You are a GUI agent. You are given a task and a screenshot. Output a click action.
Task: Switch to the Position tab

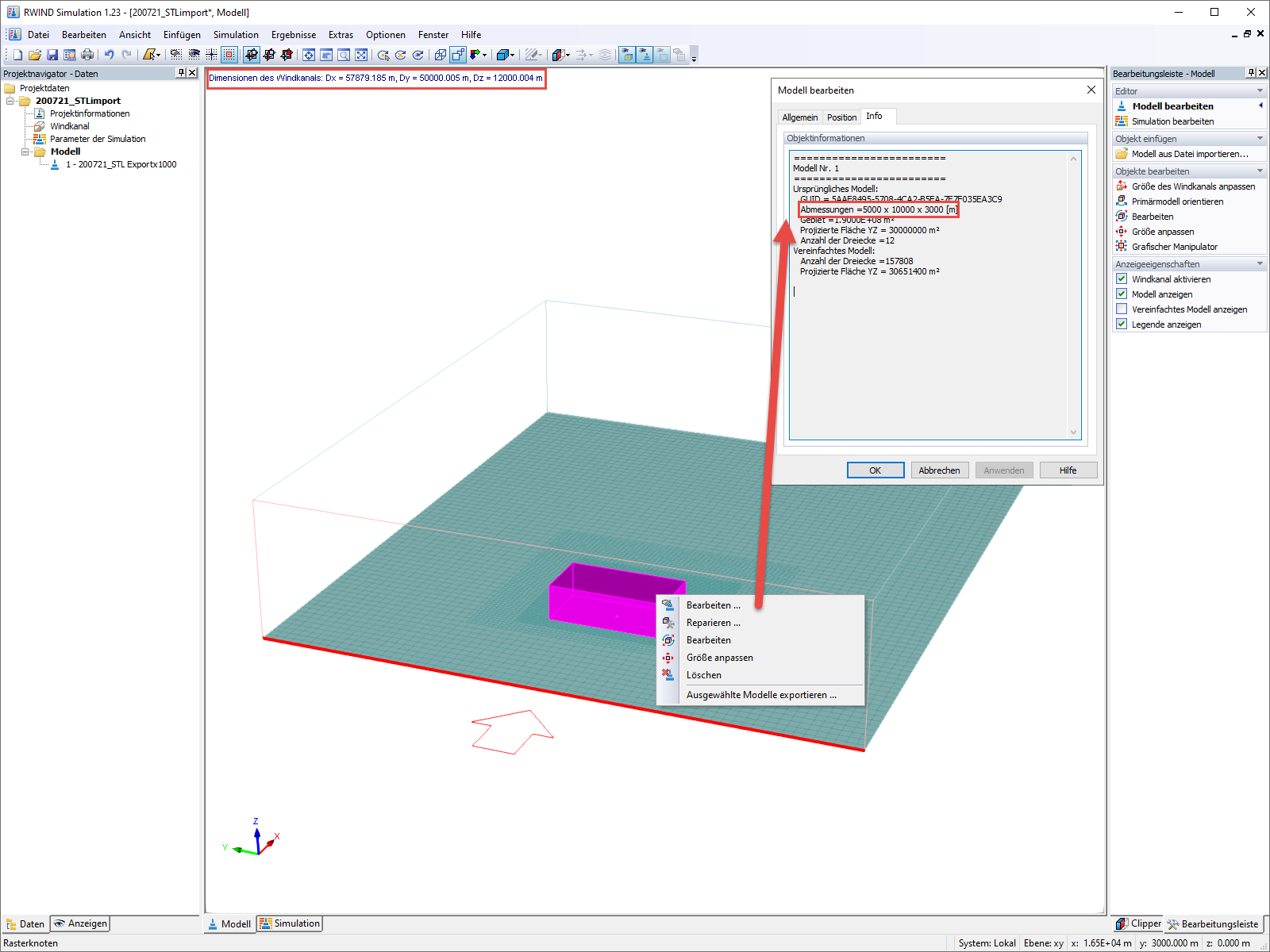(x=841, y=117)
